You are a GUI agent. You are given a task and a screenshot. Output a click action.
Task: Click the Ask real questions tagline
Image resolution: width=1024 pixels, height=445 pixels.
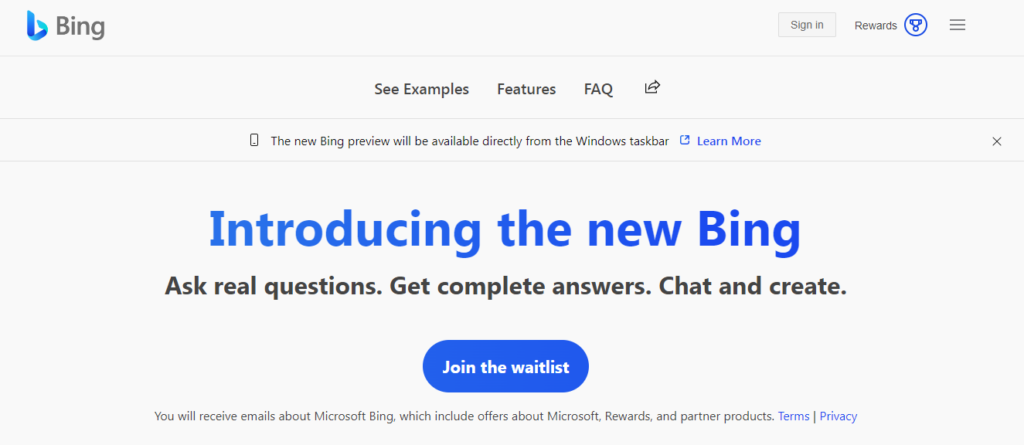[505, 286]
